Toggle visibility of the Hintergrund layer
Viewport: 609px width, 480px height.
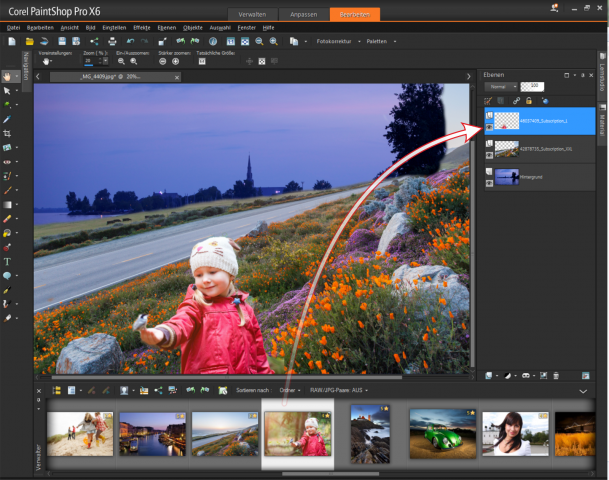pyautogui.click(x=488, y=182)
